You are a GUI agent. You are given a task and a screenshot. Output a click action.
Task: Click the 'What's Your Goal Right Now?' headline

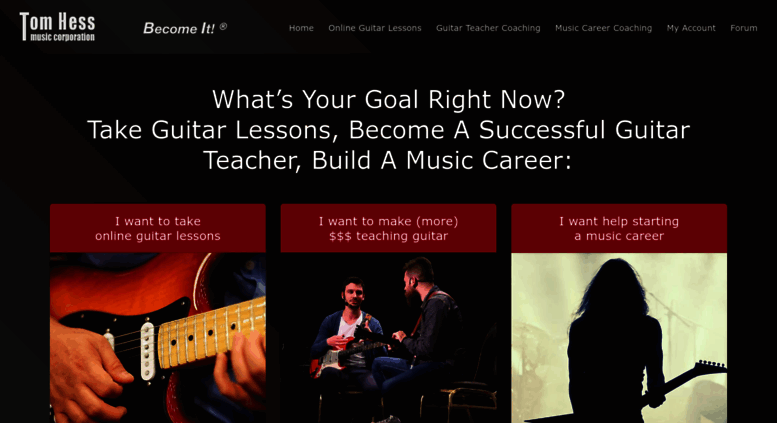coord(388,100)
